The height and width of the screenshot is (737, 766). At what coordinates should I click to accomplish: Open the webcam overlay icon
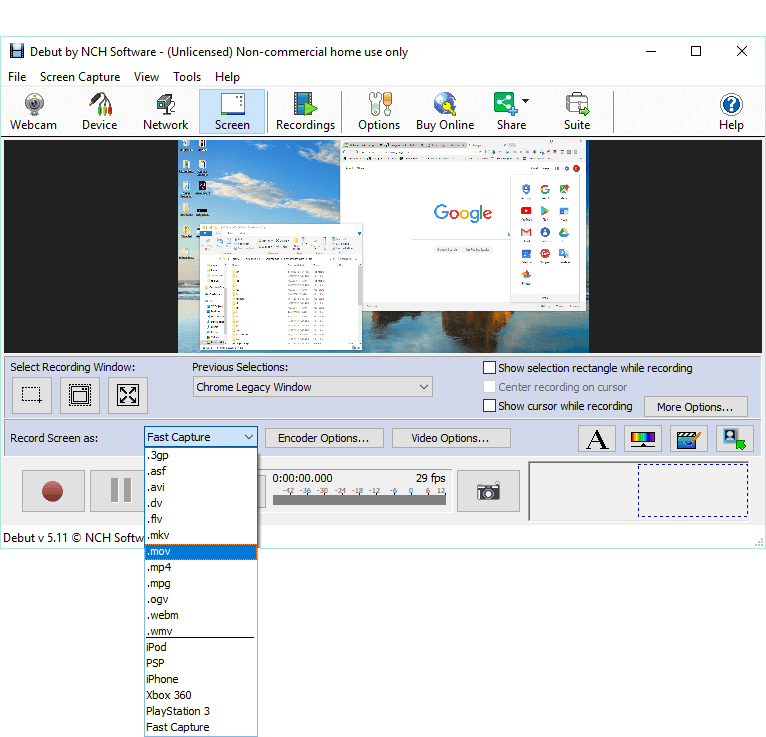click(735, 439)
